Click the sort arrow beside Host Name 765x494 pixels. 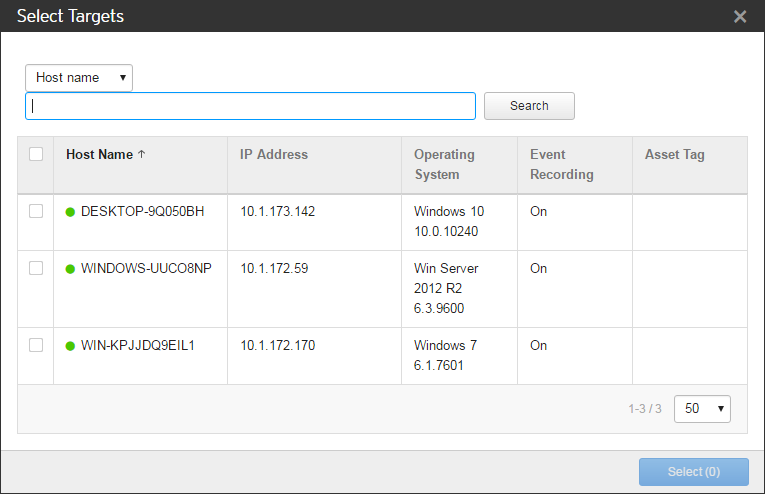(x=141, y=155)
